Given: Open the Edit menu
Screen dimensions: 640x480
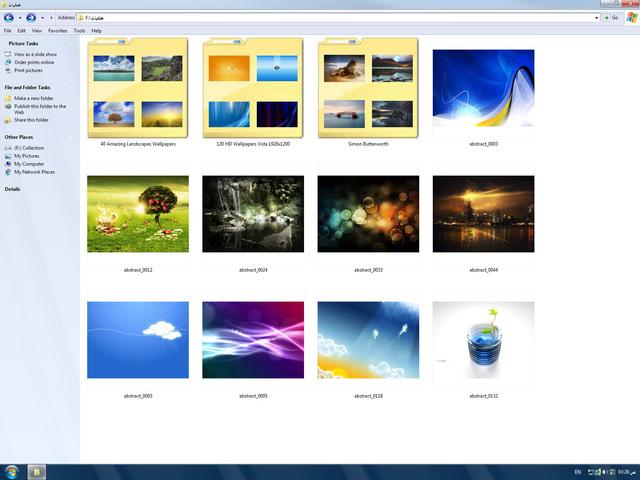Looking at the screenshot, I should [x=21, y=31].
